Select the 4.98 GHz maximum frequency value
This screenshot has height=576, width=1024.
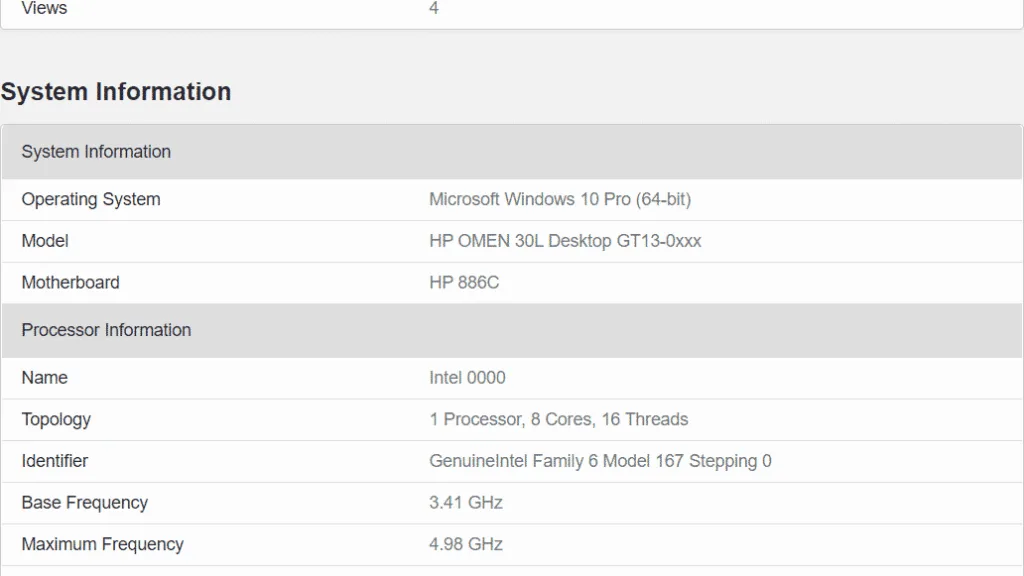point(466,544)
